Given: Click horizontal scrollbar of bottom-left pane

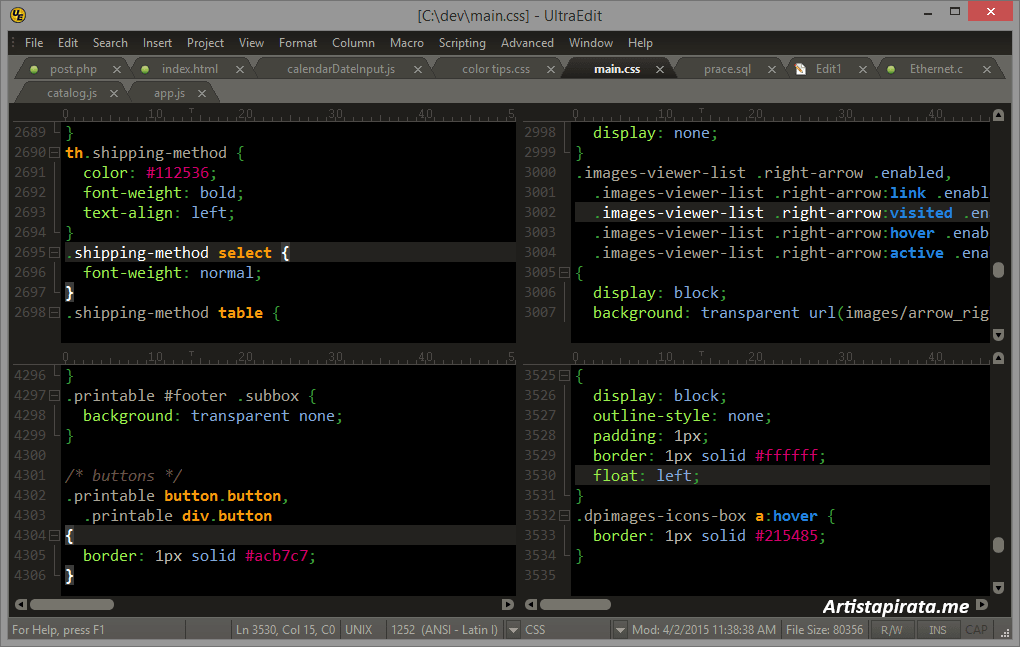Looking at the screenshot, I should [x=71, y=604].
